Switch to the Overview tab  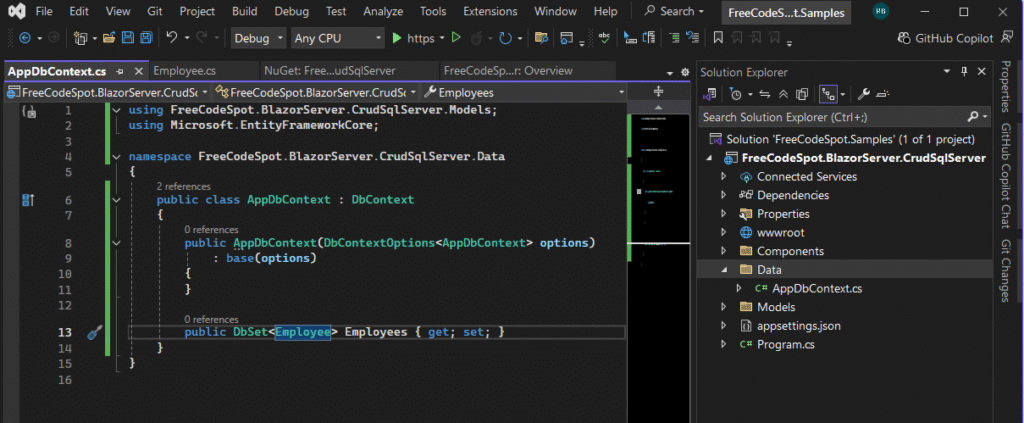pos(507,70)
